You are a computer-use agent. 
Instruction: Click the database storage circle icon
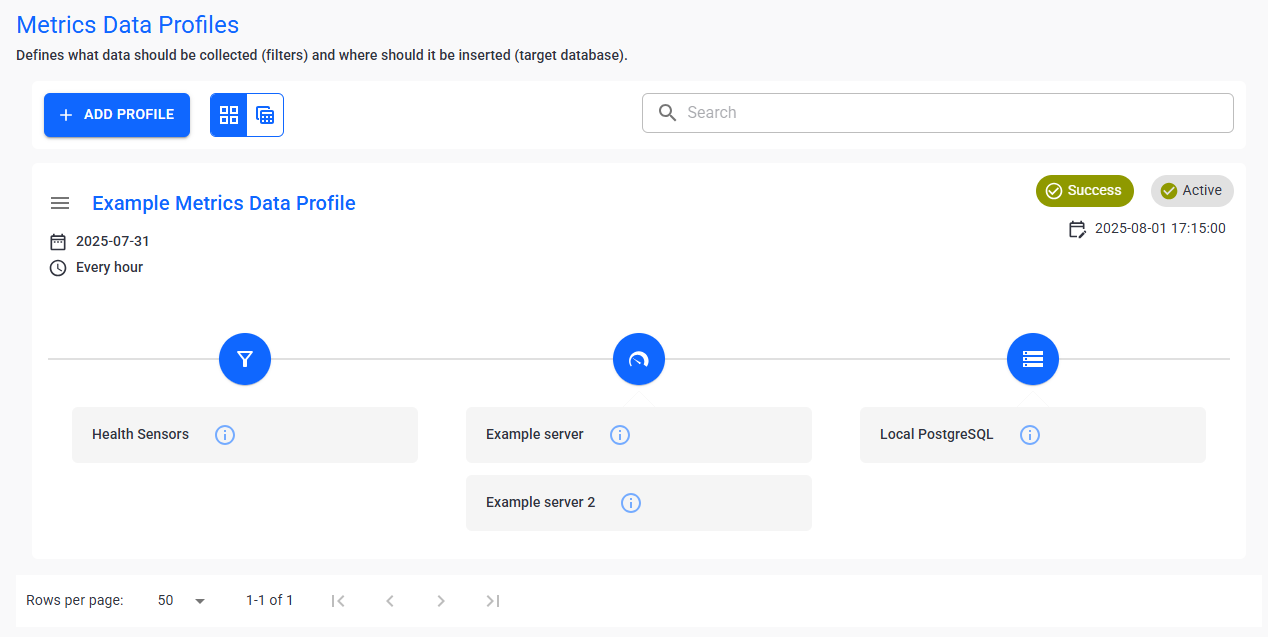coord(1033,359)
